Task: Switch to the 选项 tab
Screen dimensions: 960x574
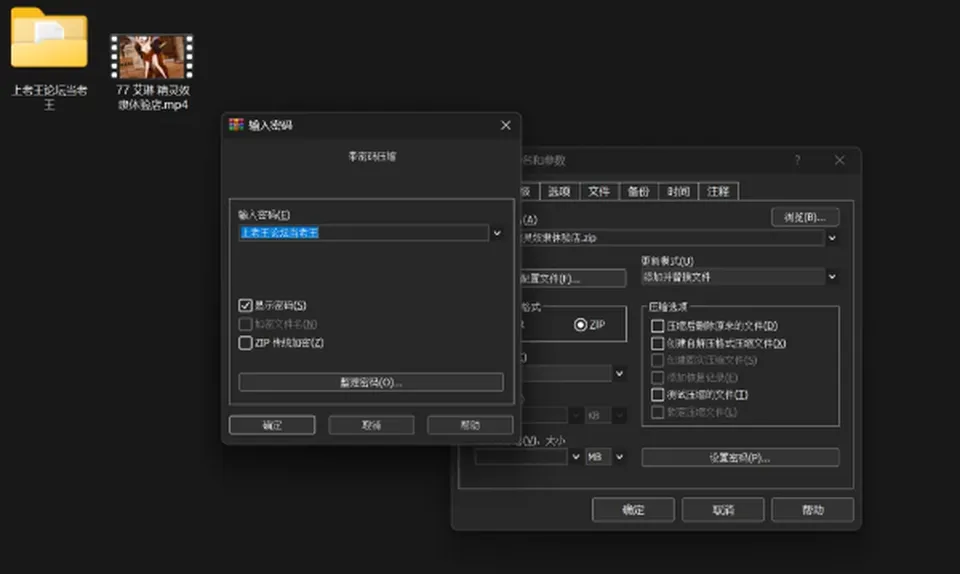Action: point(559,192)
